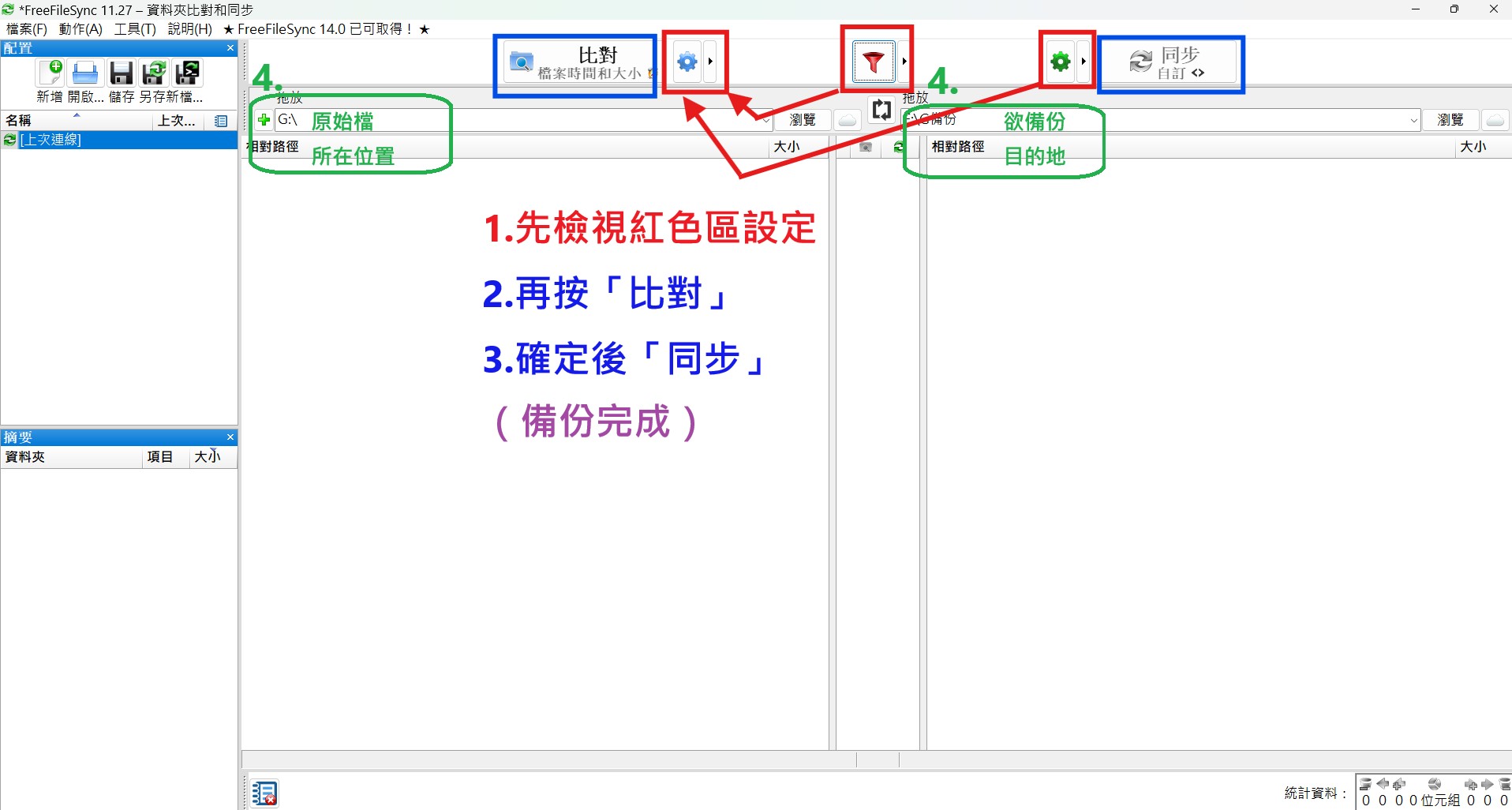Viewport: 1512px width, 810px height.
Task: Open synchronization settings green gear icon
Action: pyautogui.click(x=1060, y=62)
